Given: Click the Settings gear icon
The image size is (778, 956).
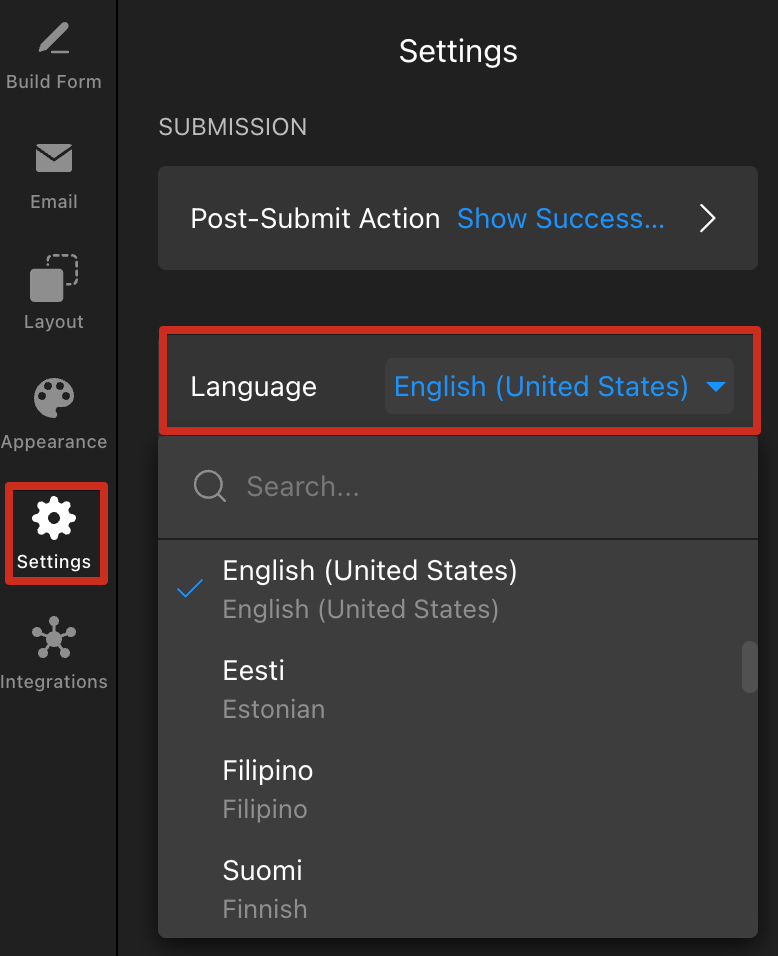Looking at the screenshot, I should coord(54,518).
